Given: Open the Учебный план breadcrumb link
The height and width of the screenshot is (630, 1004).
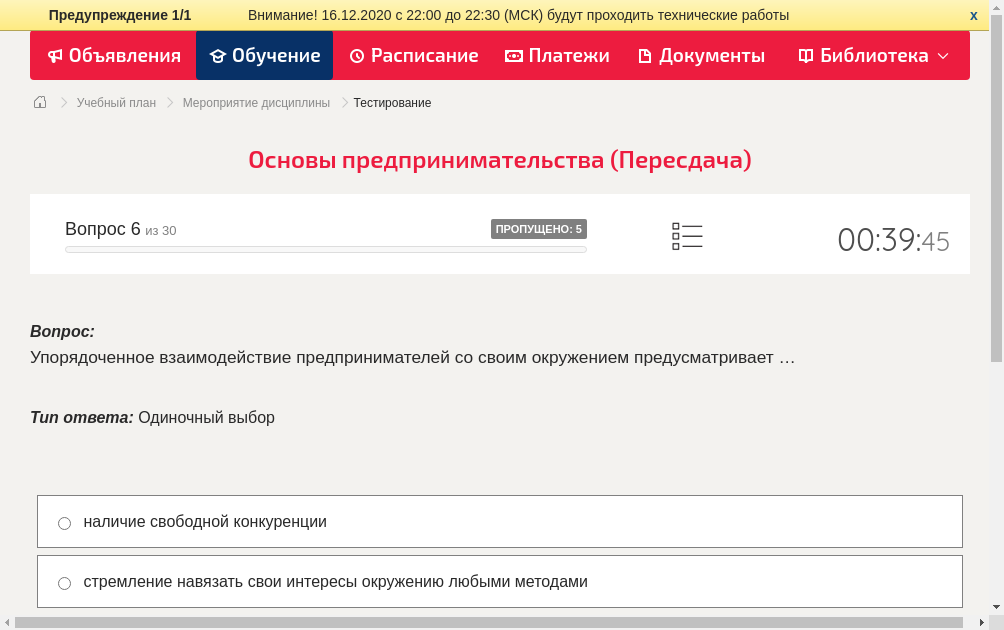Looking at the screenshot, I should pos(115,102).
